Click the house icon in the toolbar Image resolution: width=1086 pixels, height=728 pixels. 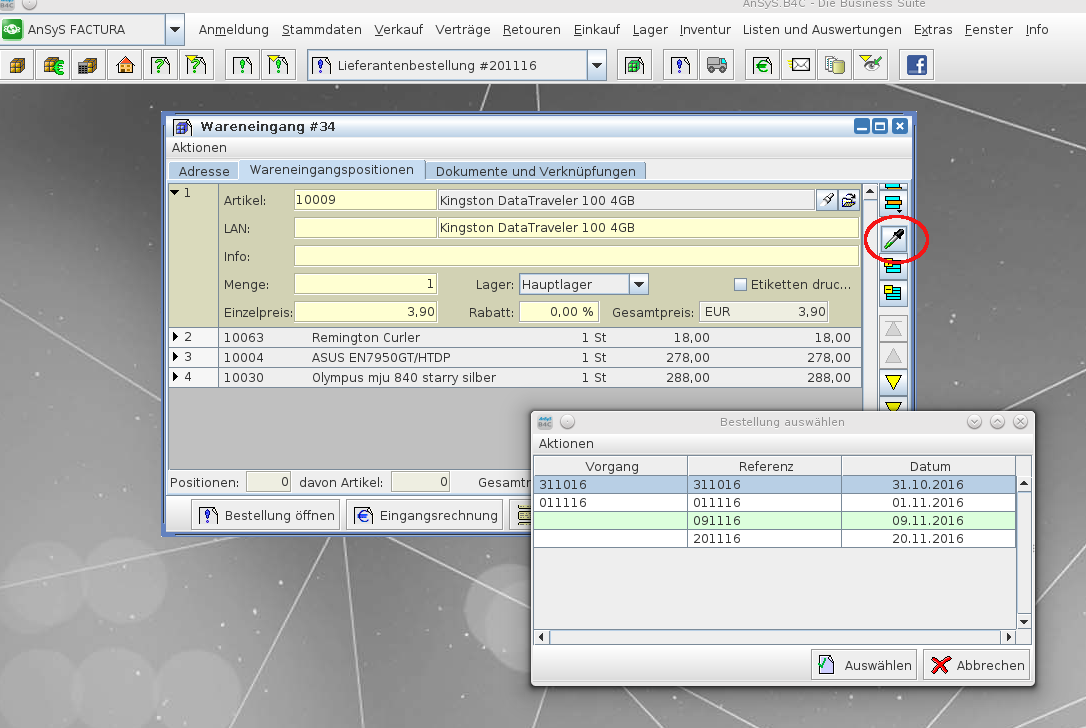(x=125, y=66)
